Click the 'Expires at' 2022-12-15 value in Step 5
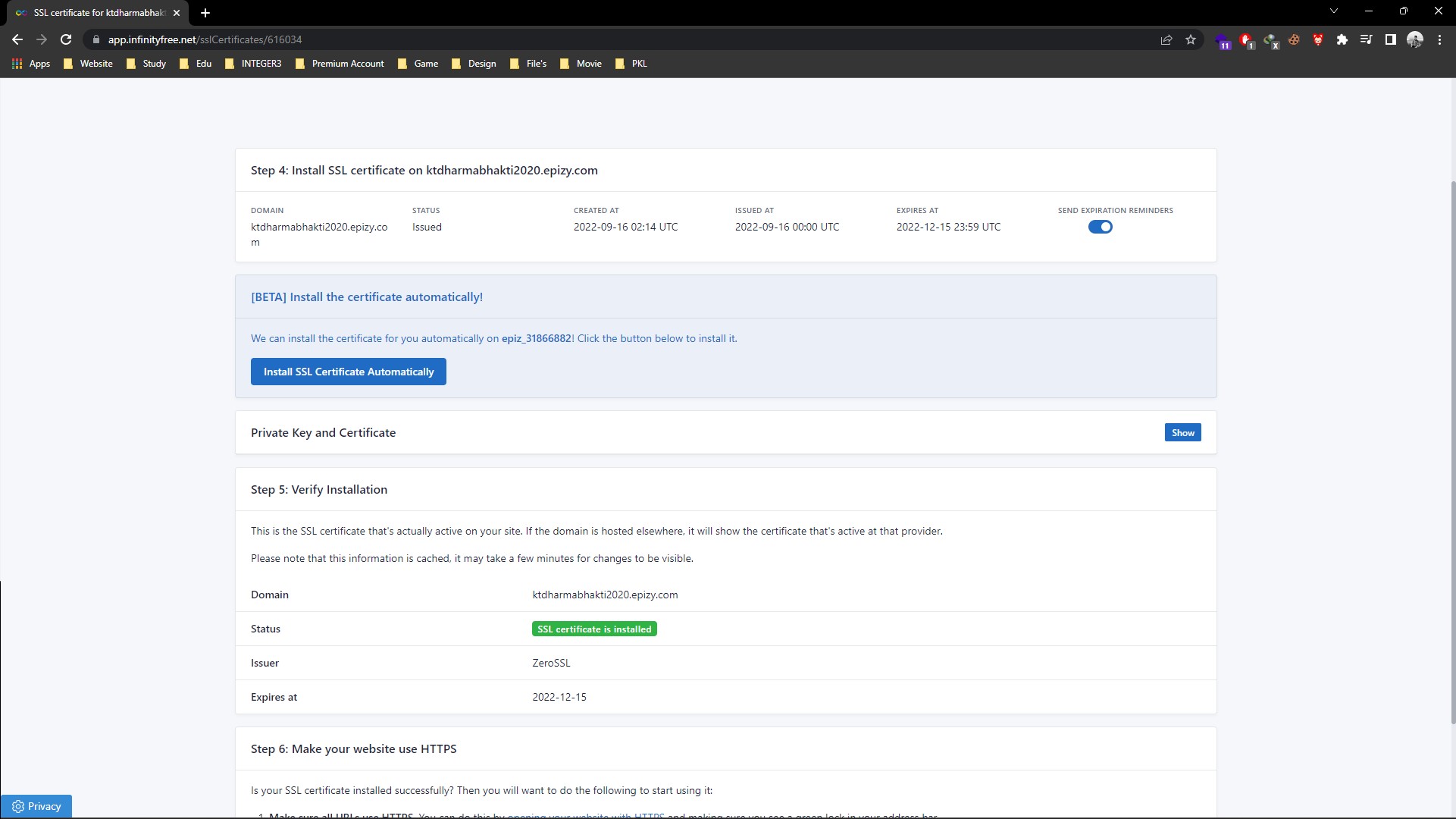Screen dimensions: 1456x819 (x=559, y=697)
